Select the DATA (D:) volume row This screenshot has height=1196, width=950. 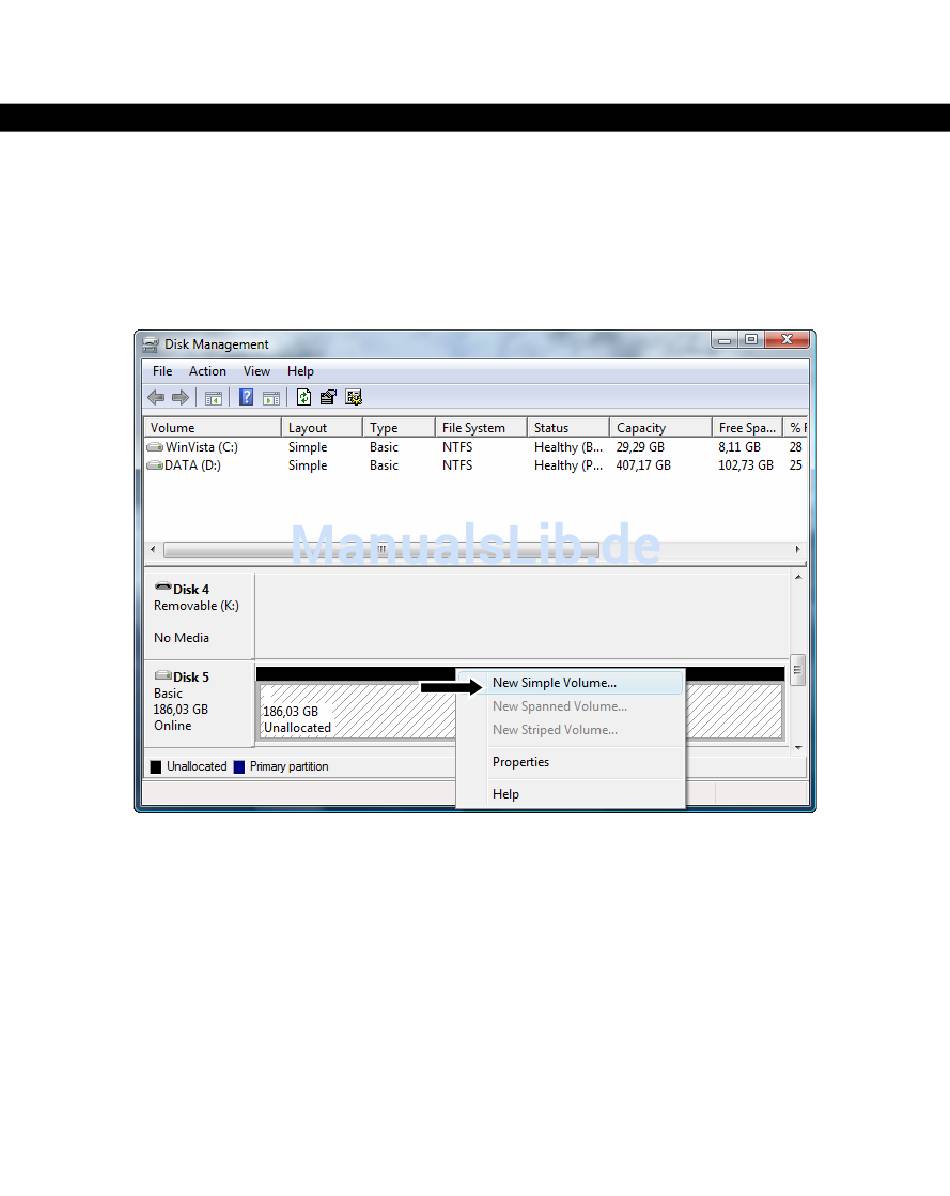[475, 465]
